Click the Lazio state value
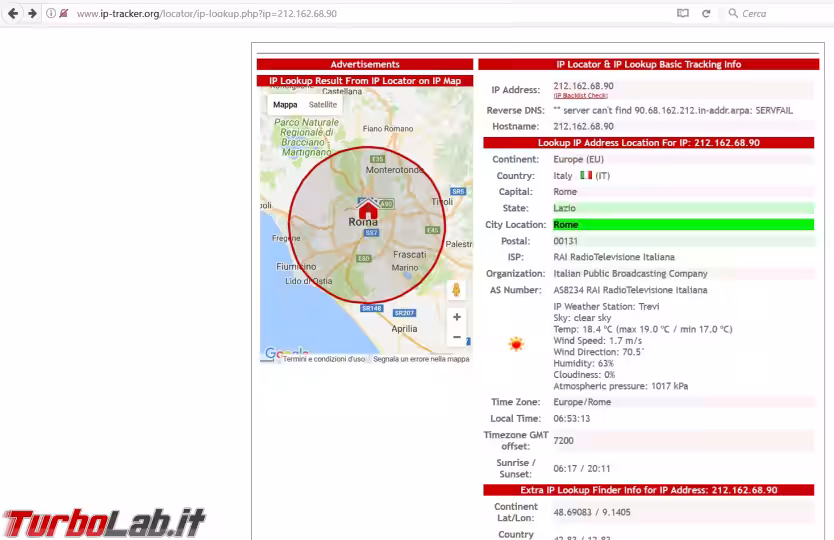This screenshot has height=540, width=834. (564, 208)
